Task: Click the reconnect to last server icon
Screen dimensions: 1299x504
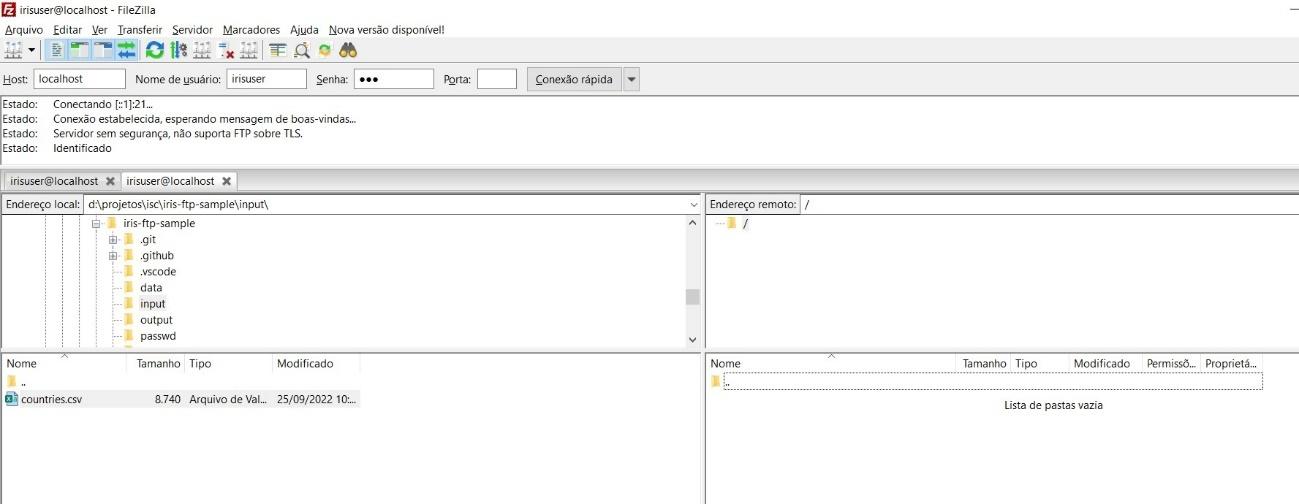Action: click(249, 49)
